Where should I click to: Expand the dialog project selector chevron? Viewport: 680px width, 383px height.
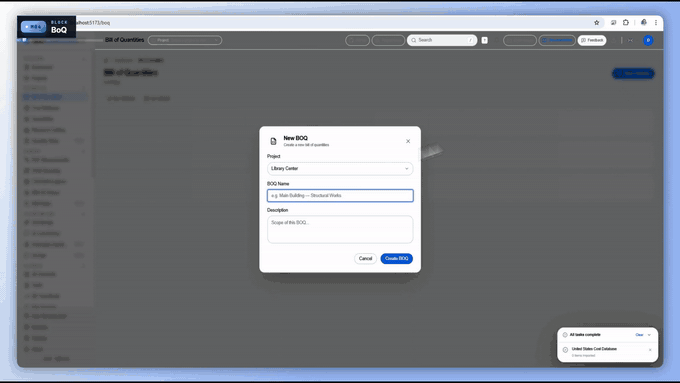point(406,169)
